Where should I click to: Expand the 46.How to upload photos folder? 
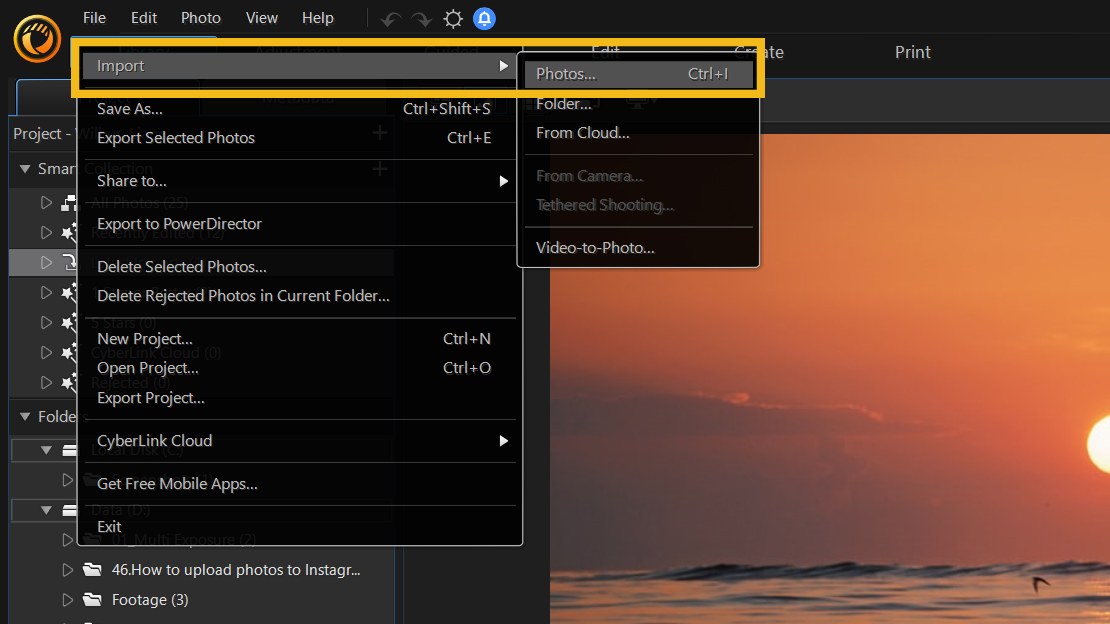click(x=67, y=569)
